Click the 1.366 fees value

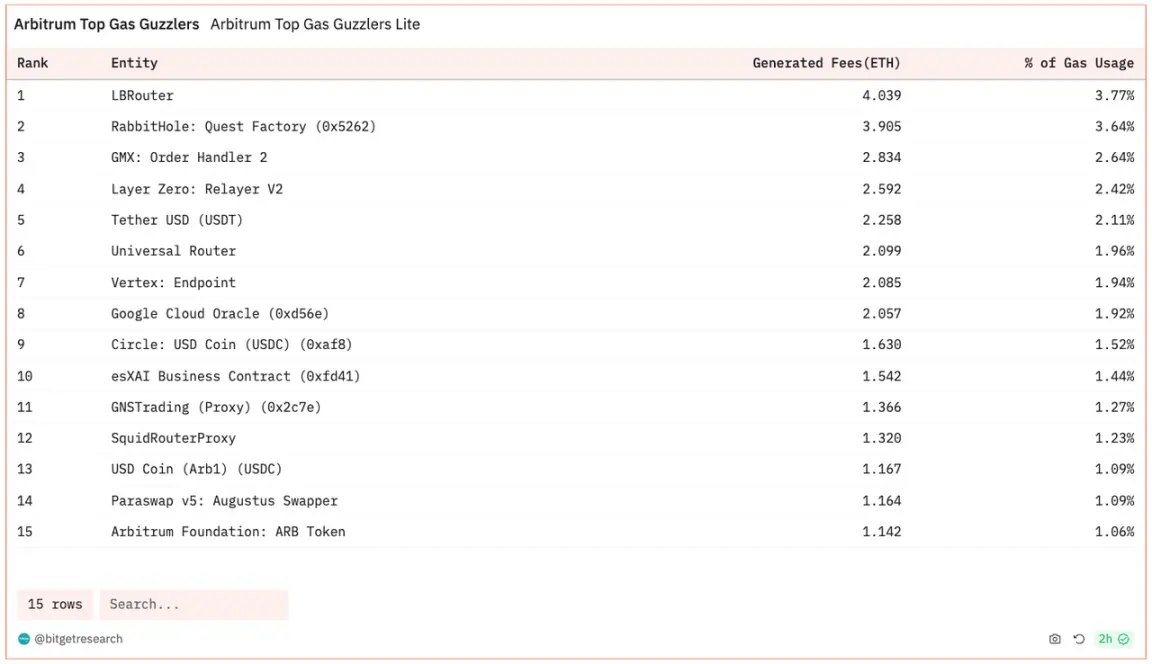pyautogui.click(x=882, y=407)
